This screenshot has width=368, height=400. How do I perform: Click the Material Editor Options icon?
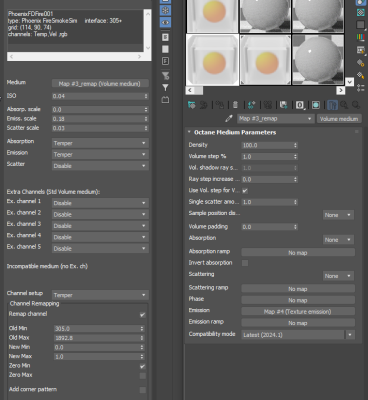click(x=360, y=63)
